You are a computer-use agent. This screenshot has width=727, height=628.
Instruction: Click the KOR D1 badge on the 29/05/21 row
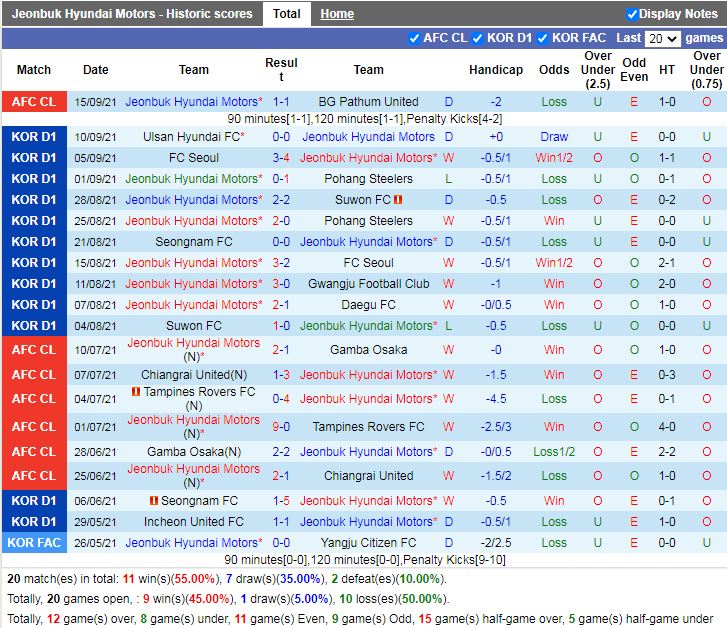[x=34, y=522]
